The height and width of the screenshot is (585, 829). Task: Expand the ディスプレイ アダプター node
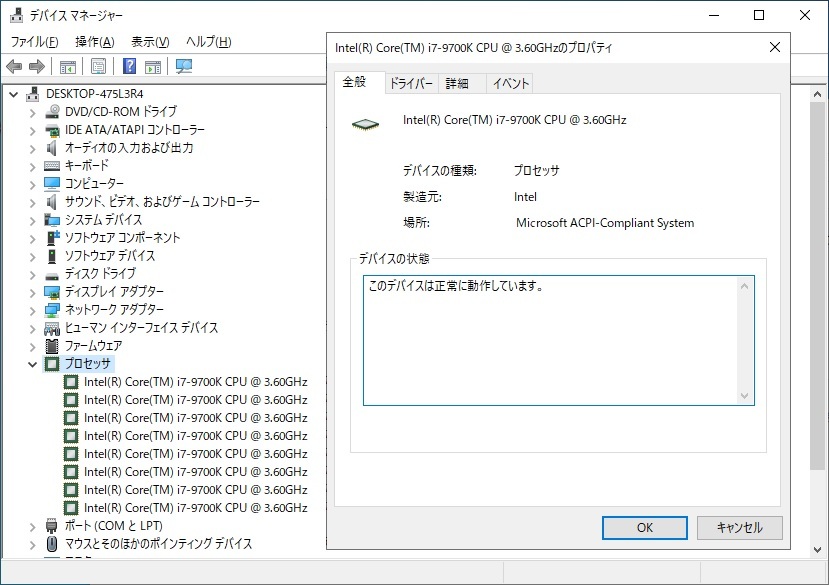click(x=33, y=292)
